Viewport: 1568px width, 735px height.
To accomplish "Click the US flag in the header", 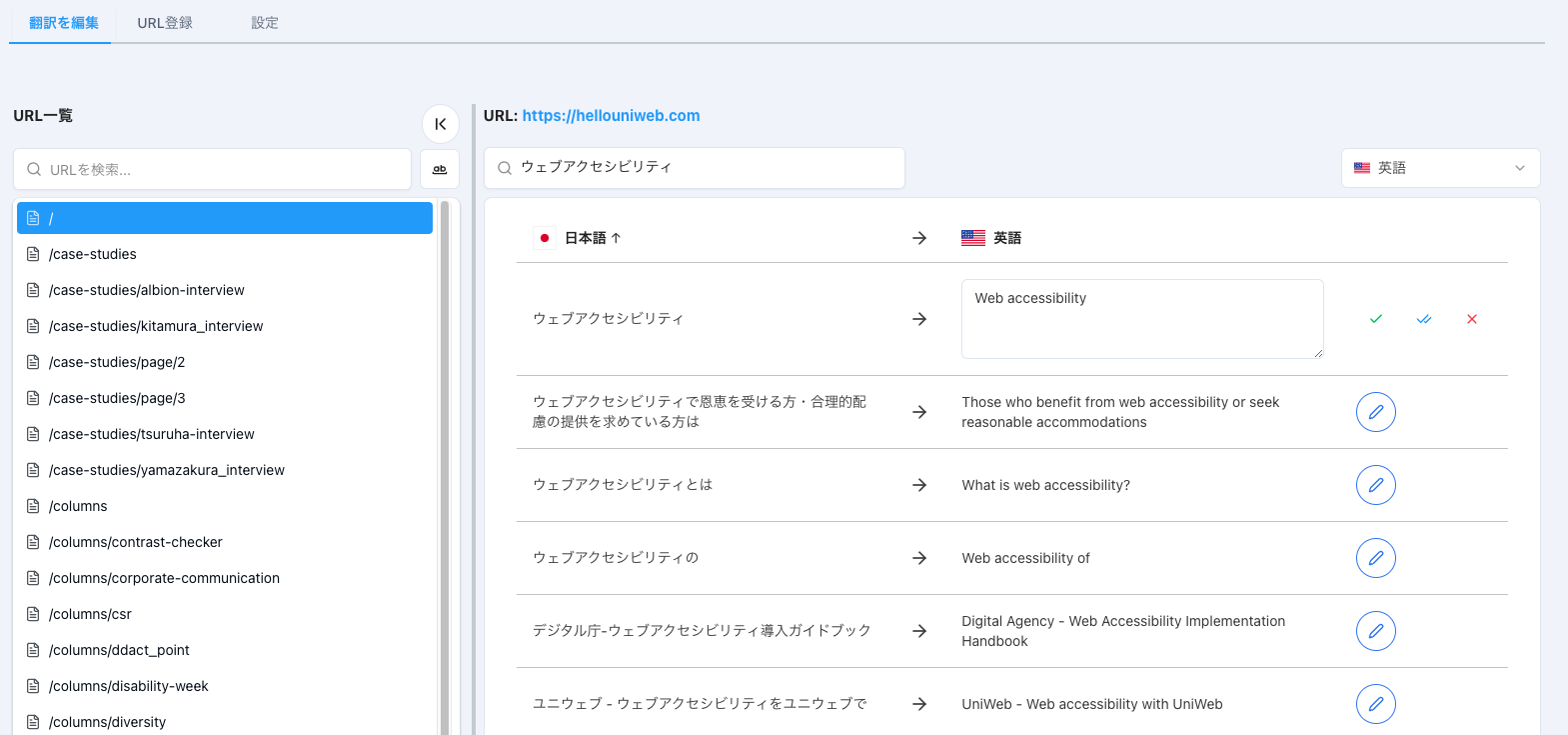I will 973,238.
